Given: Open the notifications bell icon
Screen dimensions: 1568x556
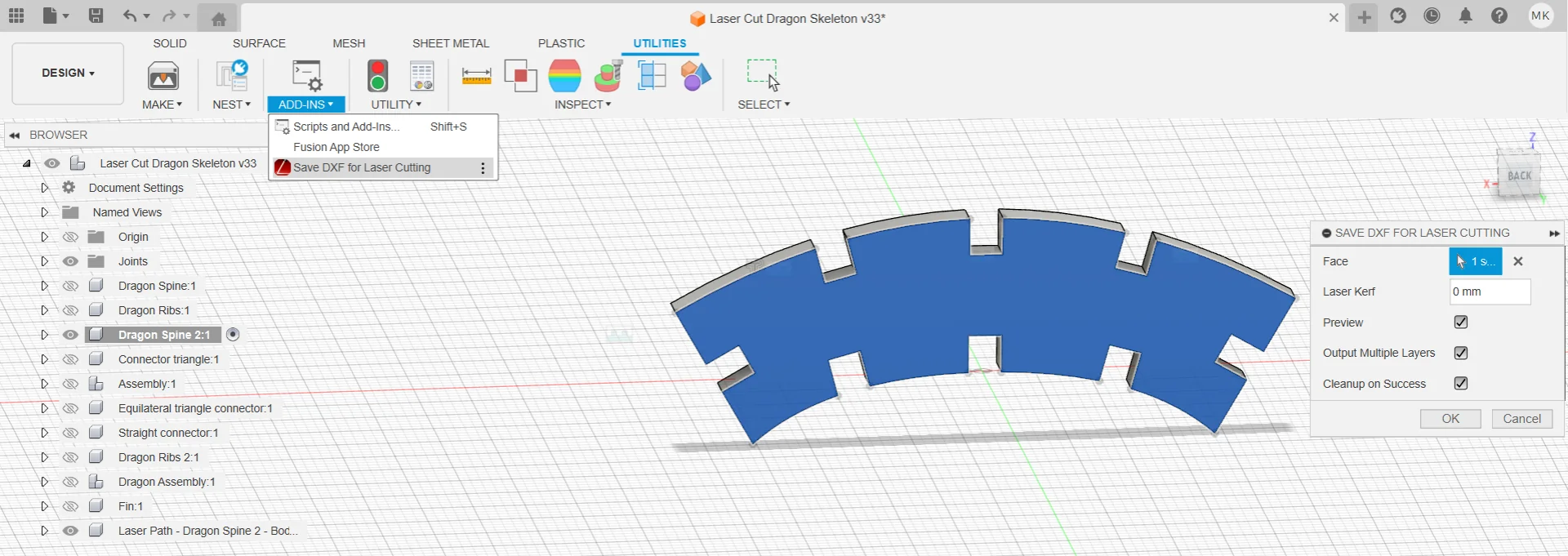Looking at the screenshot, I should coord(1465,16).
